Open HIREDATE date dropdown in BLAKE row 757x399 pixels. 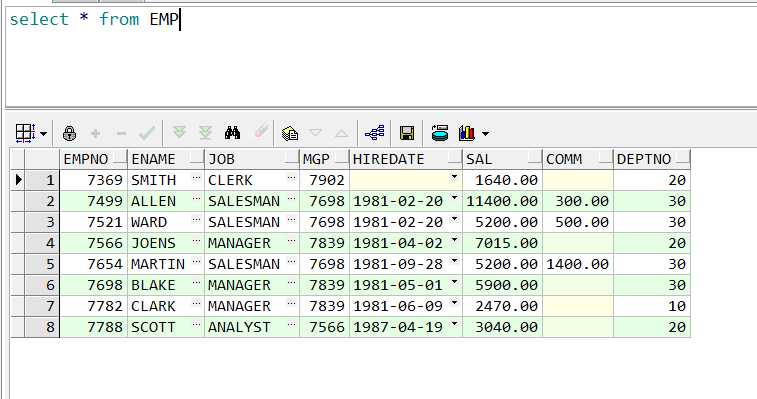pos(454,282)
